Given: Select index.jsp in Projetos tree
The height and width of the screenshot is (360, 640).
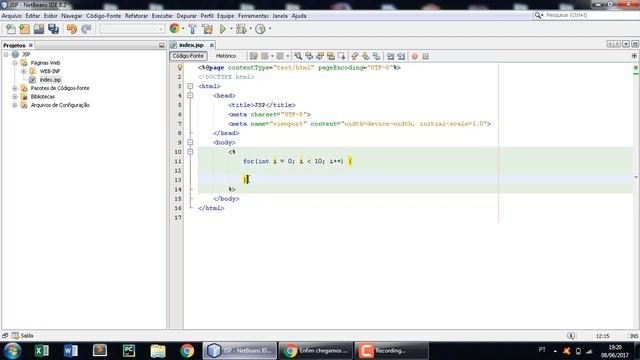Looking at the screenshot, I should point(50,80).
